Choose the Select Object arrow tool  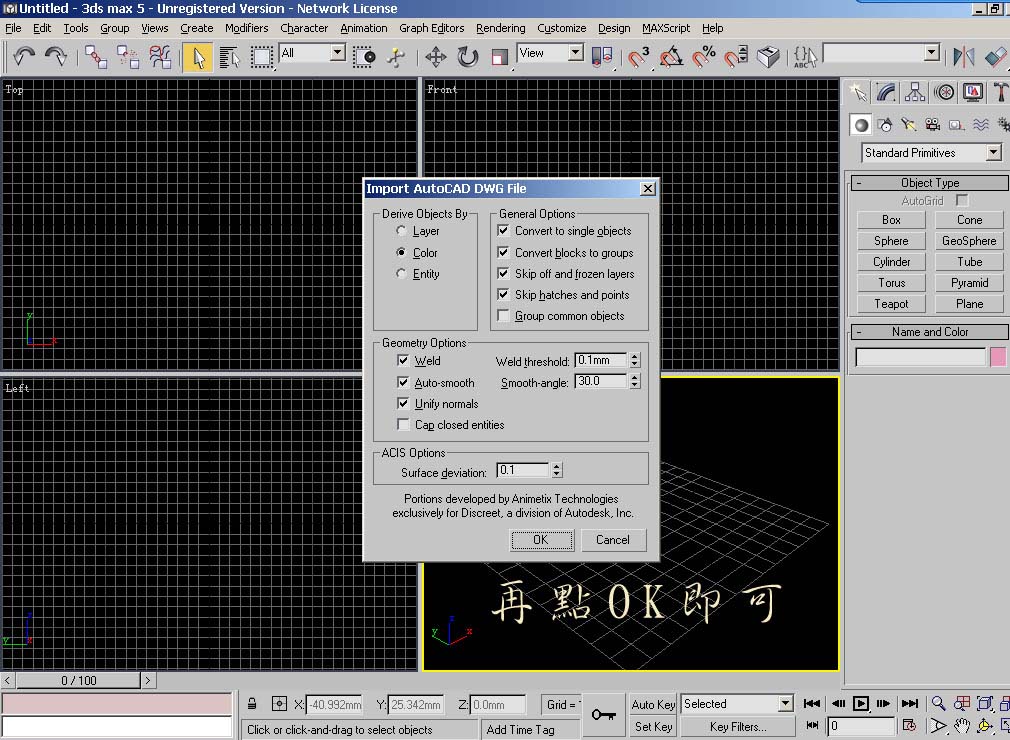[198, 57]
